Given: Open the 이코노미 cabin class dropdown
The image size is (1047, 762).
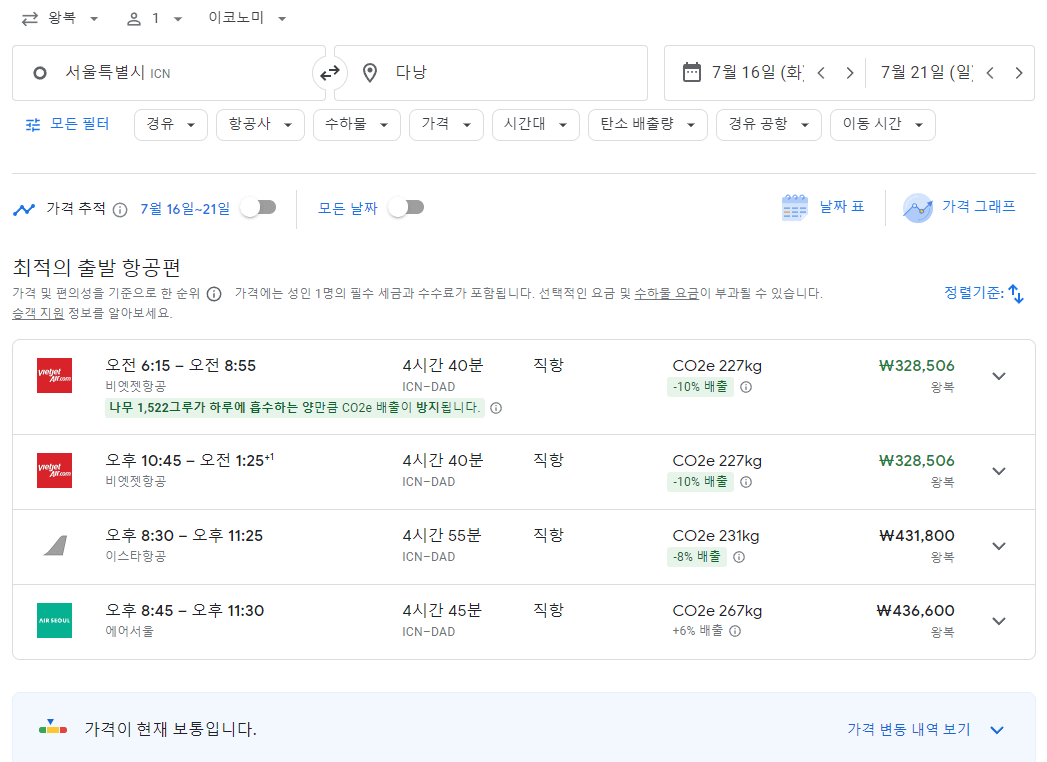Looking at the screenshot, I should coord(245,17).
